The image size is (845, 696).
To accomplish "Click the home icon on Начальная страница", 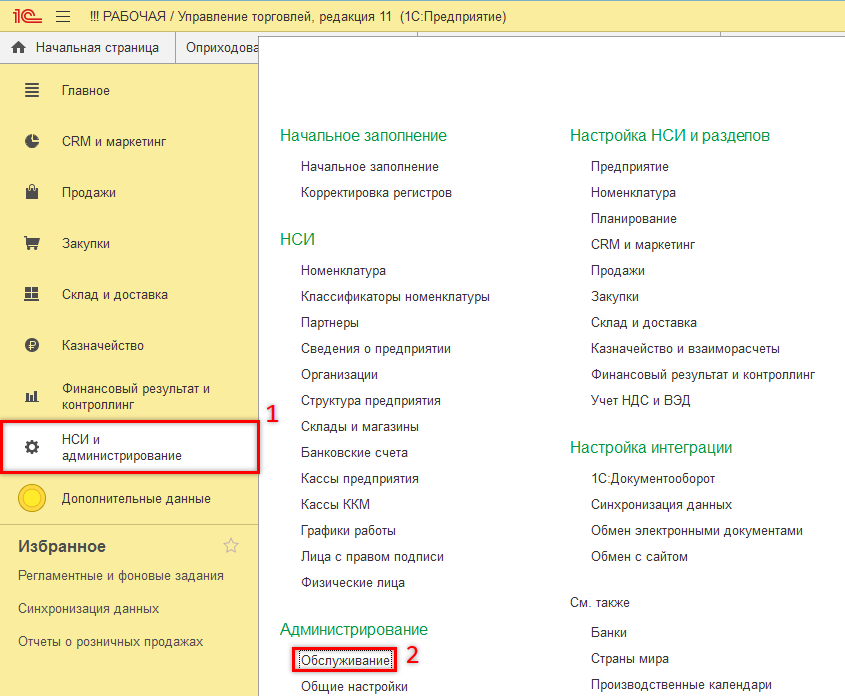I will (18, 47).
